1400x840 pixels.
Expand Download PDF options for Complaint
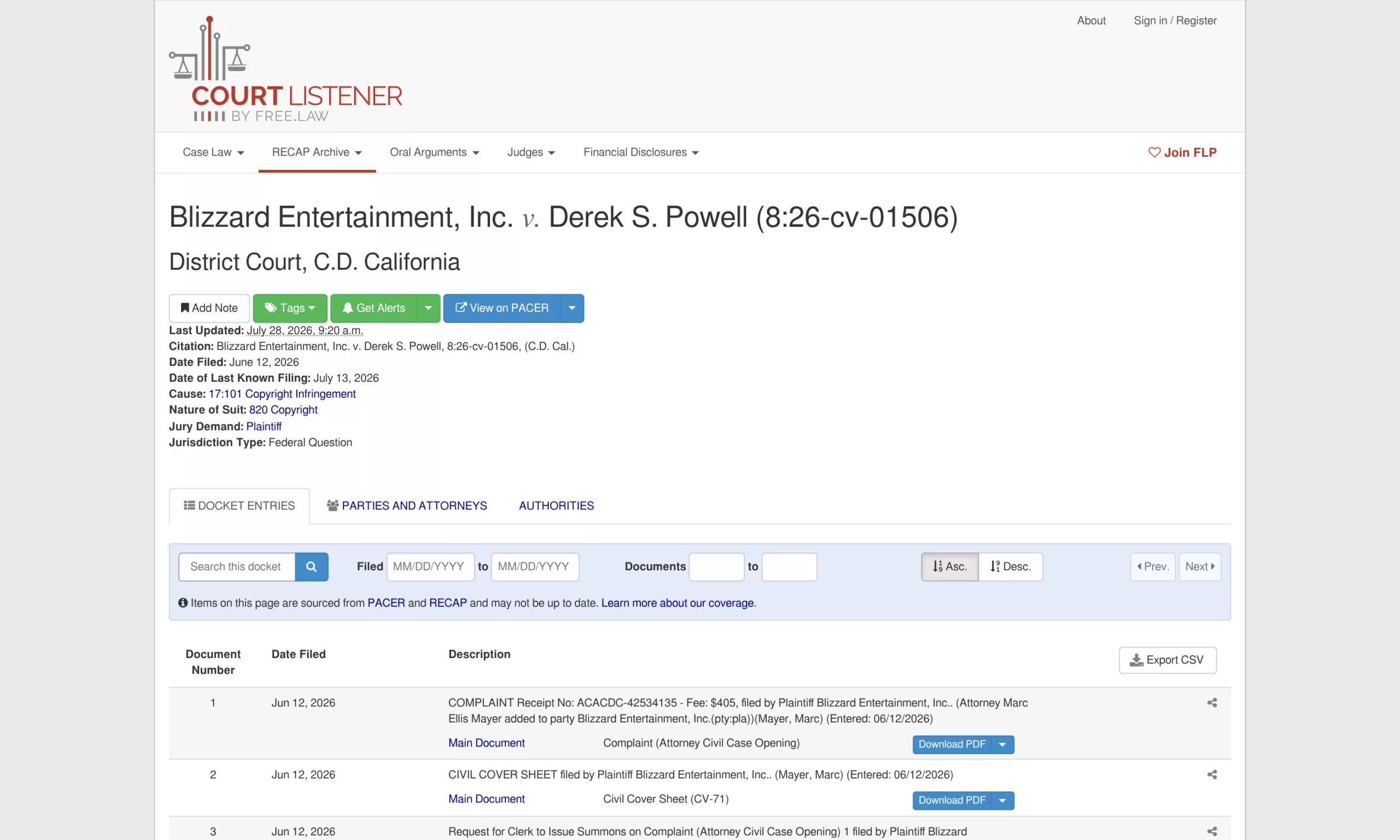pos(1002,744)
